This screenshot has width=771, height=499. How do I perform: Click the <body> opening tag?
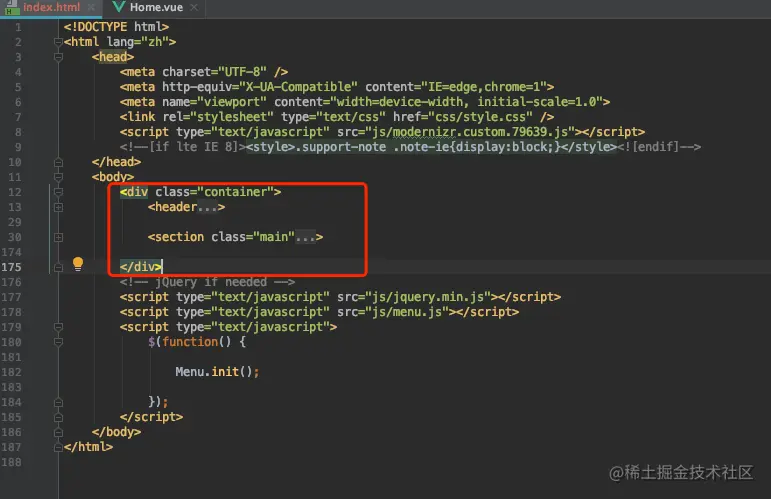(x=113, y=176)
